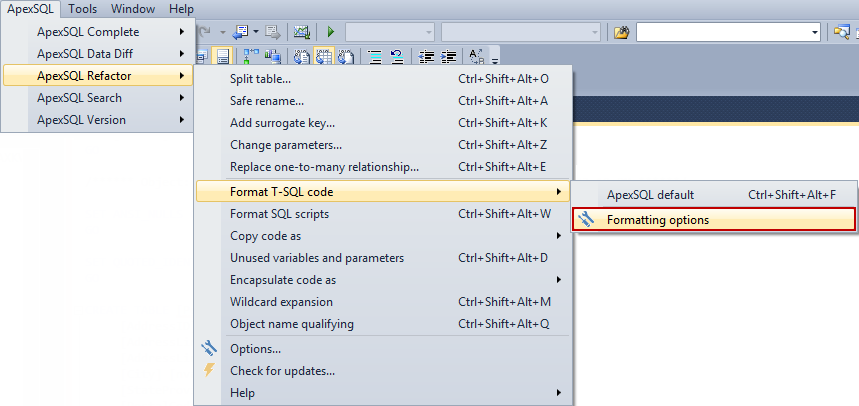Open the Window menu
859x406 pixels.
[x=133, y=9]
